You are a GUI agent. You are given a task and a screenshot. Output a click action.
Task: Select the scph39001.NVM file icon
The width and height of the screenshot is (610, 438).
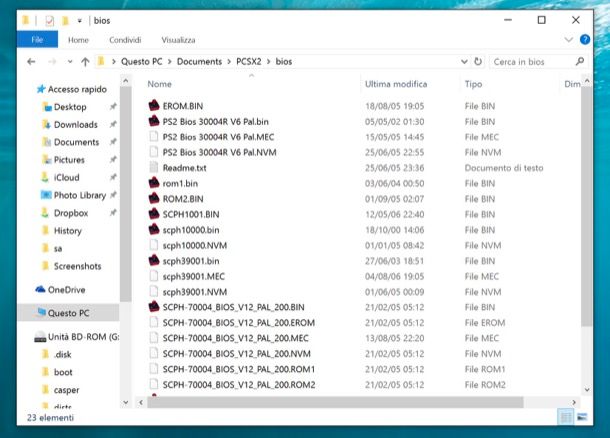point(154,292)
